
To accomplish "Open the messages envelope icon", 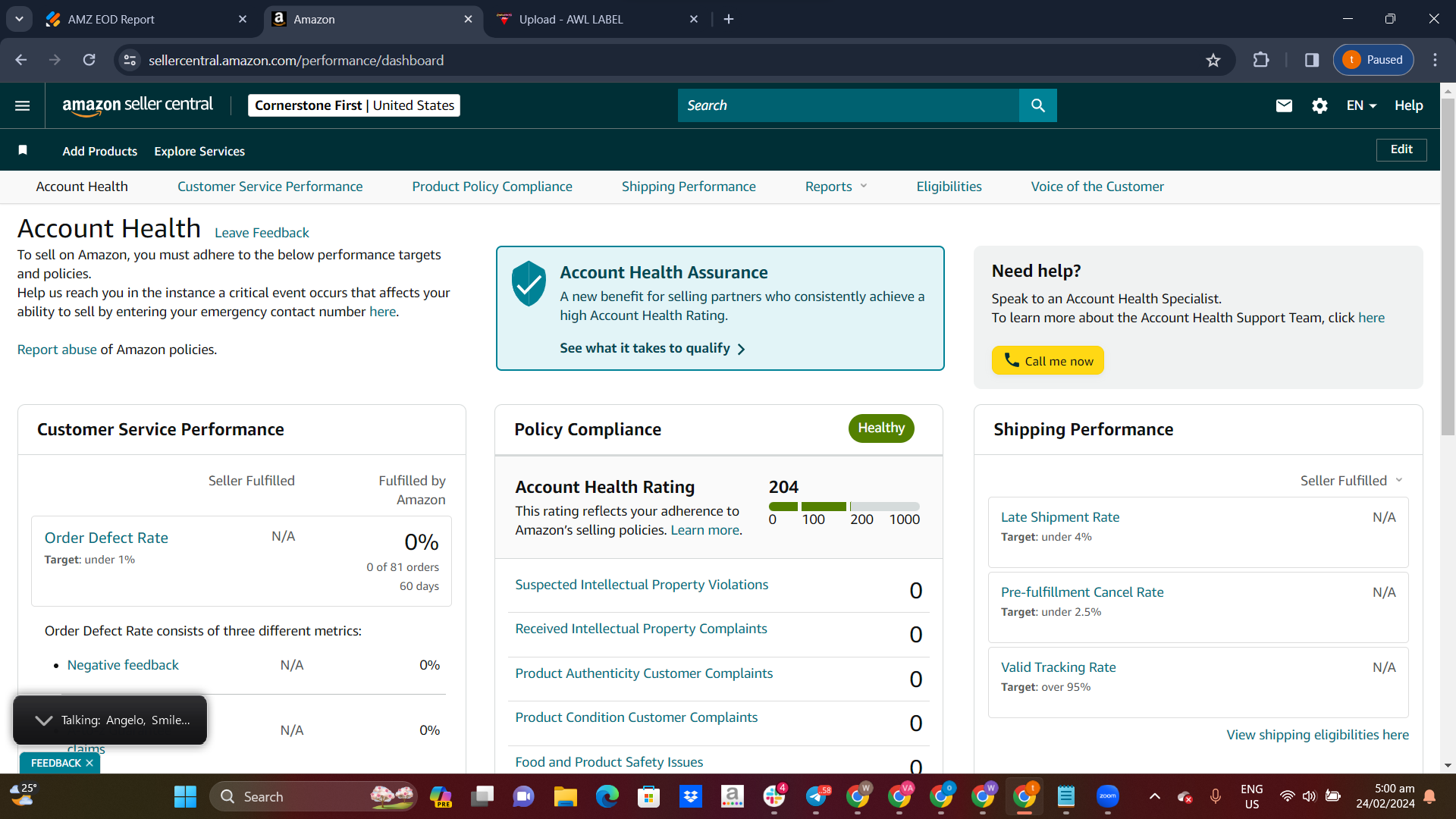I will click(1284, 105).
